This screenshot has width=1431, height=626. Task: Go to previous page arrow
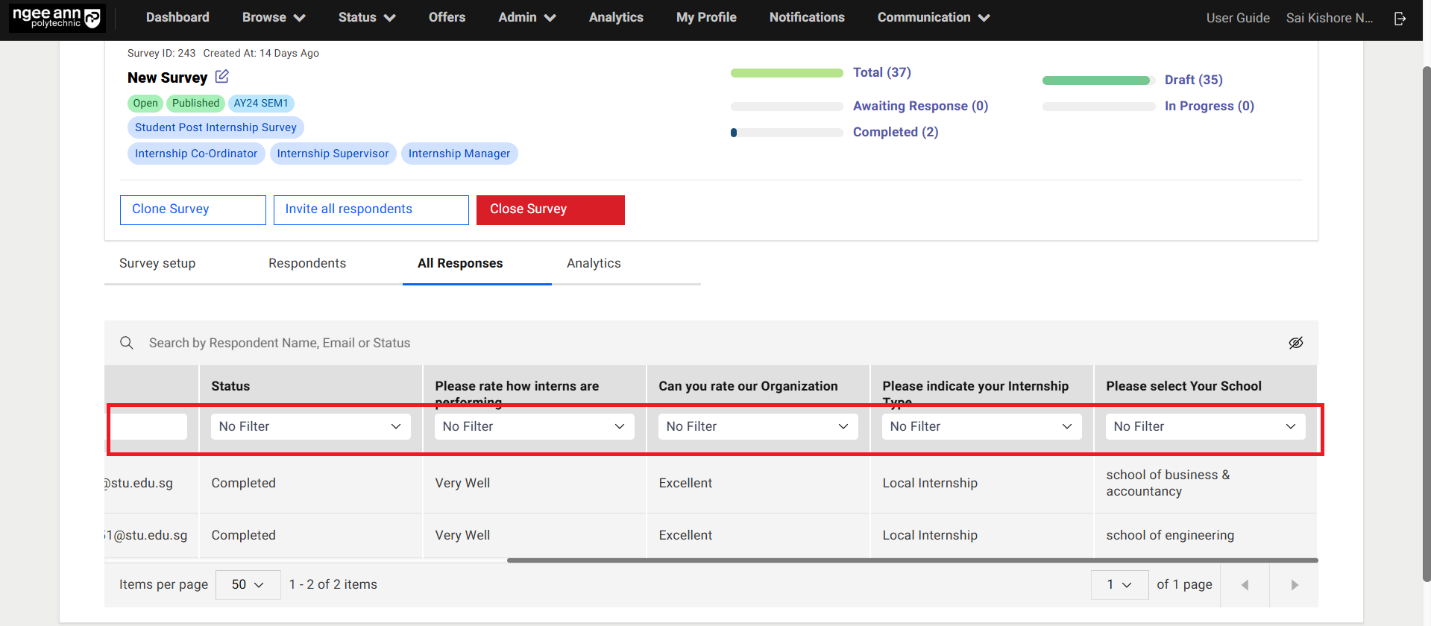click(x=1244, y=585)
